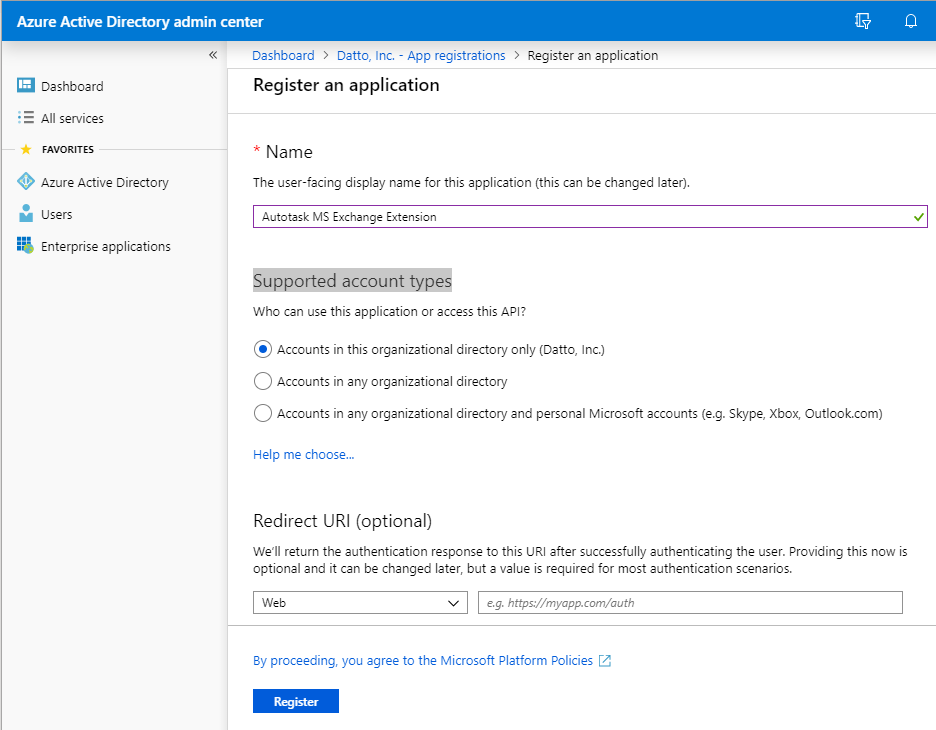Open the Microsoft Platform Policies link
Screen dimensions: 936x730
click(x=423, y=661)
